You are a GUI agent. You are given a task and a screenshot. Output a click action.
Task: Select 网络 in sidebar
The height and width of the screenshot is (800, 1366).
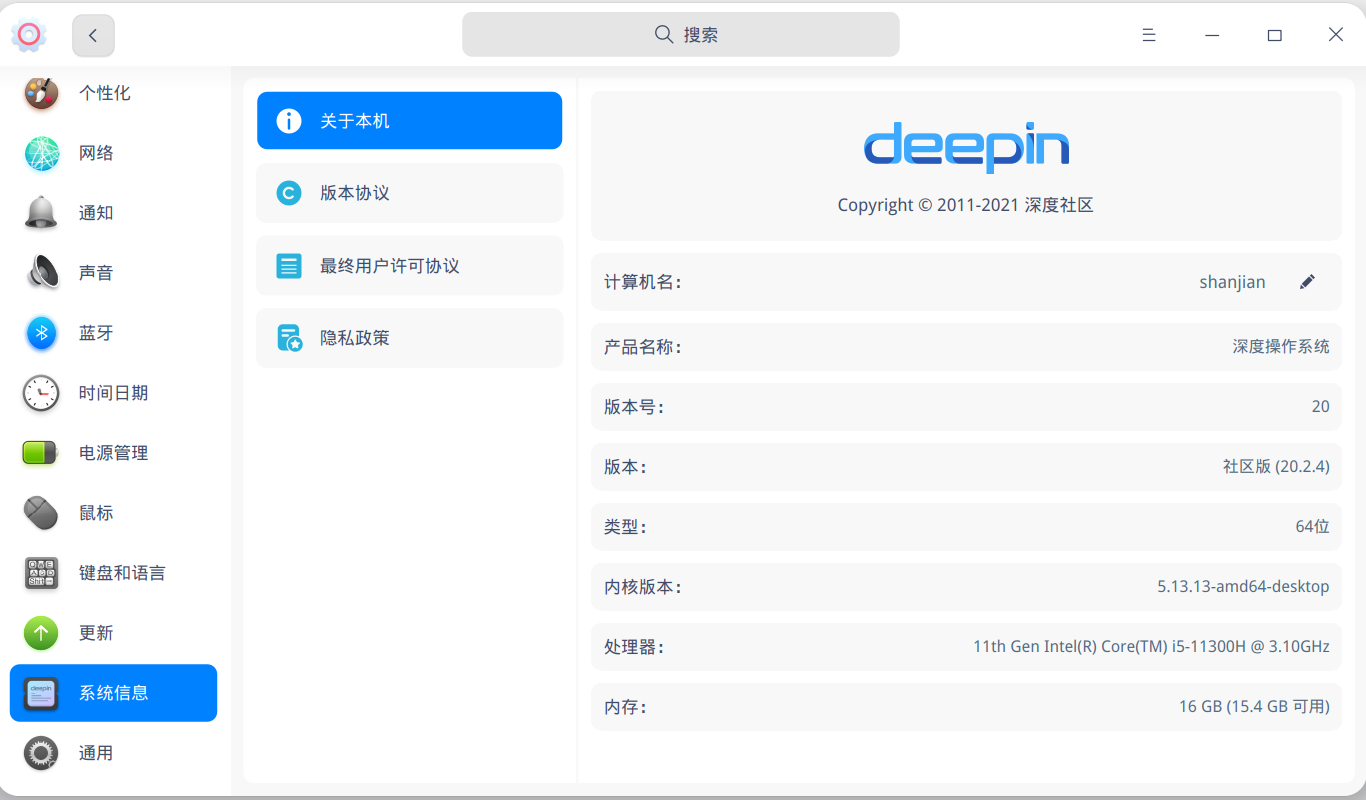click(113, 153)
